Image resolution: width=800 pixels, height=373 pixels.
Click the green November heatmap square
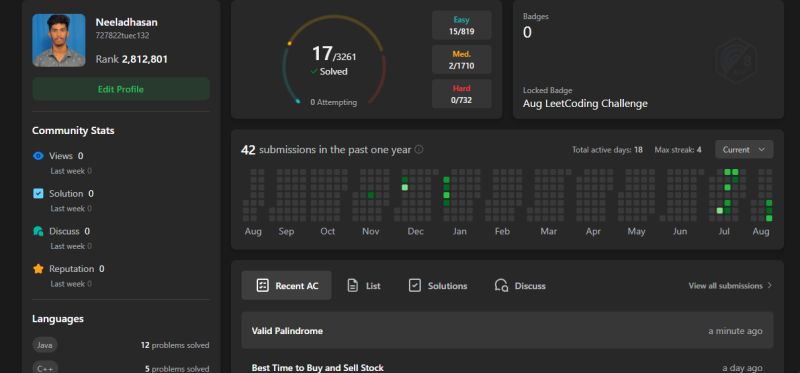(x=371, y=195)
